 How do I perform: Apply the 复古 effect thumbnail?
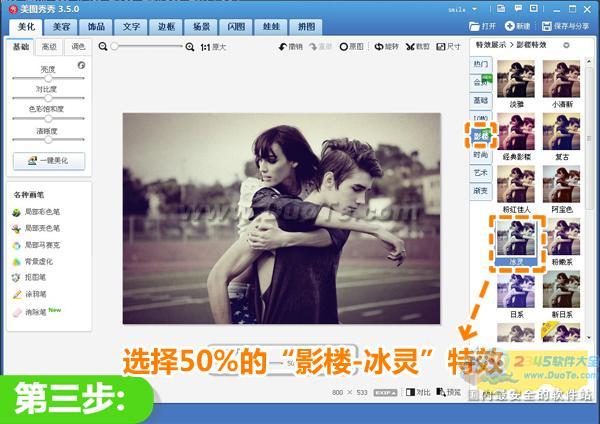561,132
